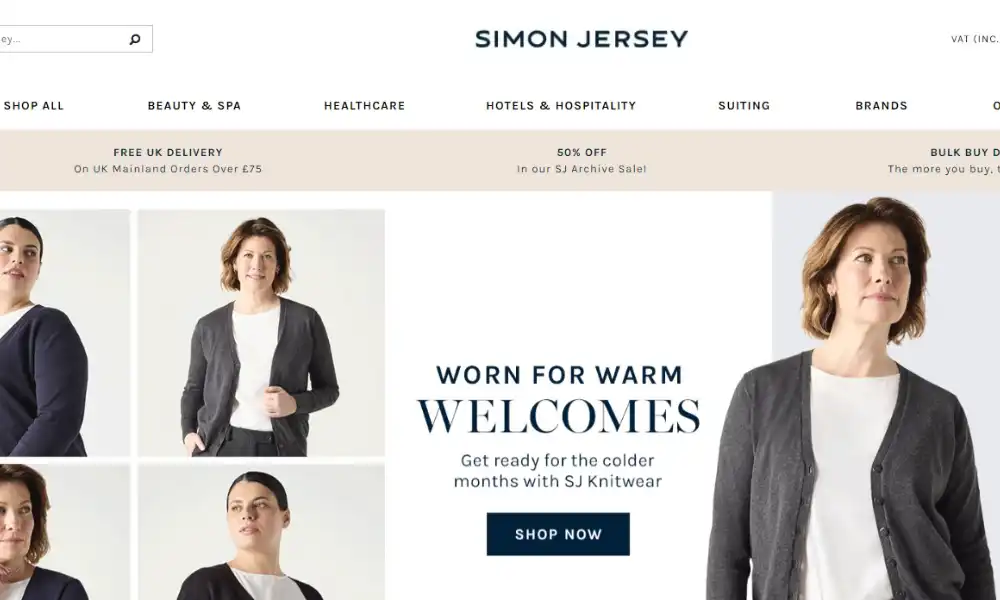The width and height of the screenshot is (1000, 600).
Task: Open the Shop All menu
Action: pos(34,106)
